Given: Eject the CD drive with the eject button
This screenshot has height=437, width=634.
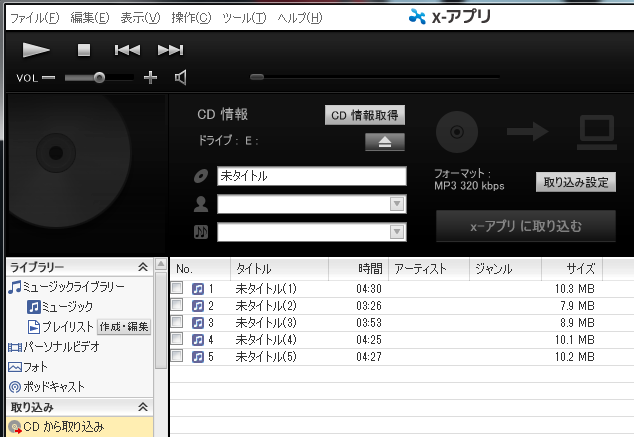Looking at the screenshot, I should 385,142.
